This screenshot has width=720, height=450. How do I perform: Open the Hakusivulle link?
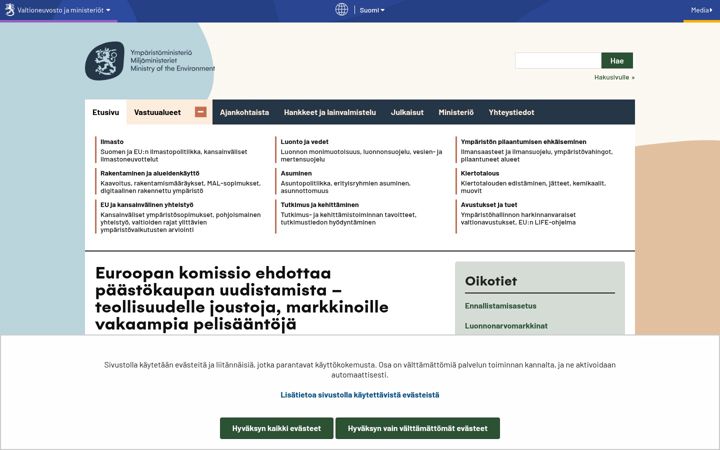pos(614,77)
